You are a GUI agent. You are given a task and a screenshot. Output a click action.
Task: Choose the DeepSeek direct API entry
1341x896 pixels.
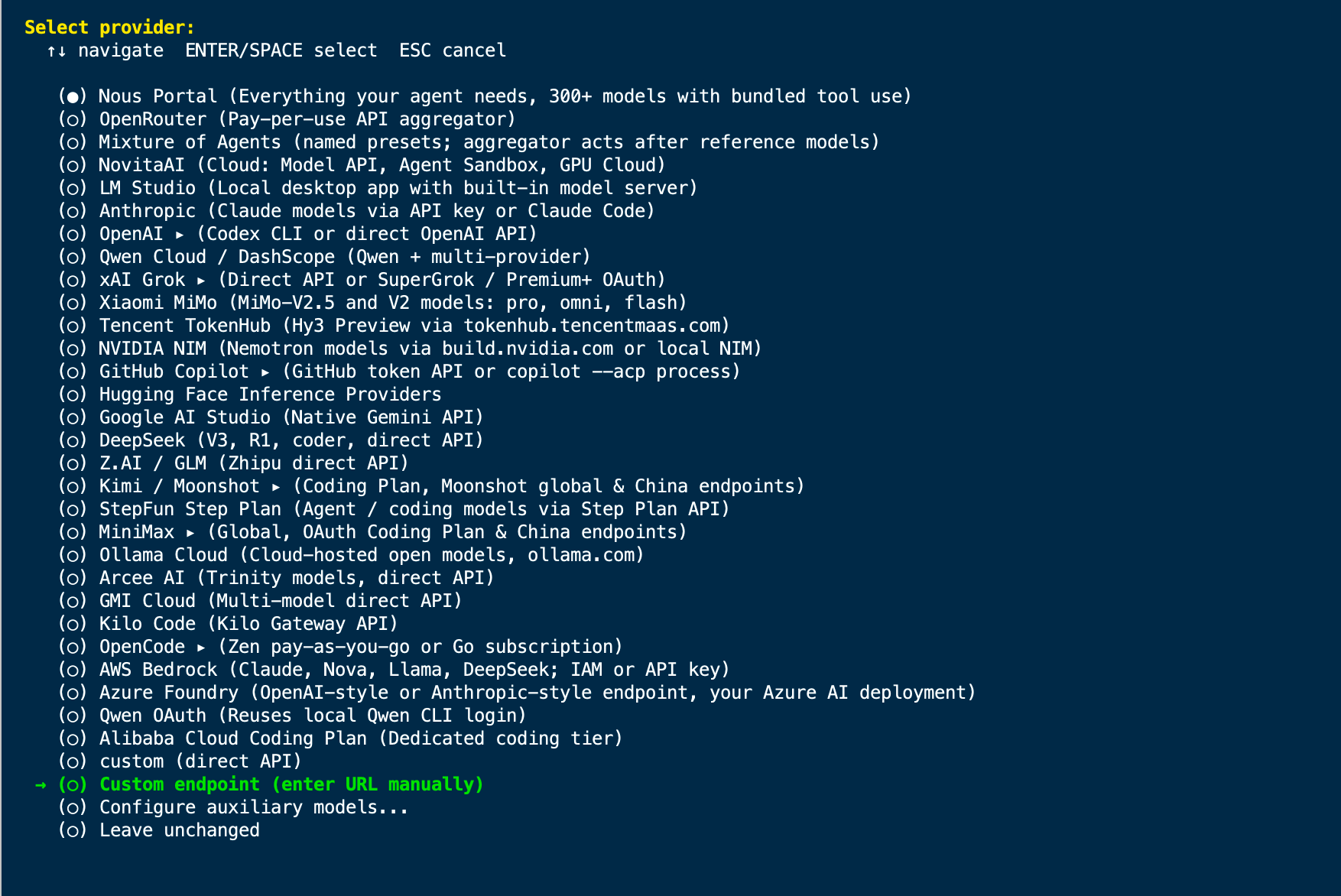point(271,440)
